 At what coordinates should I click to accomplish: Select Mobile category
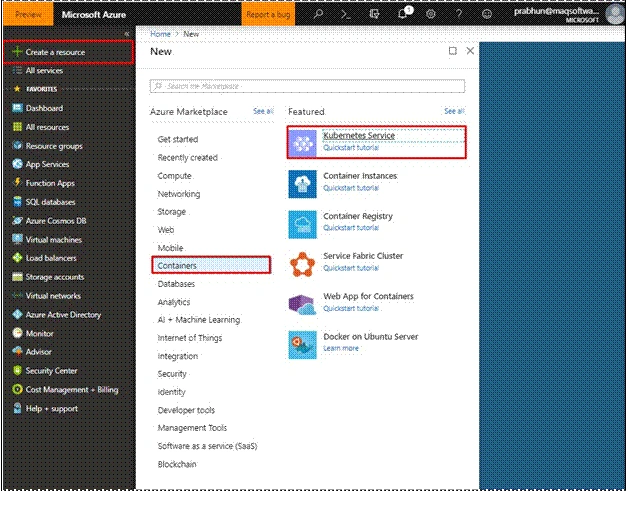(x=170, y=248)
